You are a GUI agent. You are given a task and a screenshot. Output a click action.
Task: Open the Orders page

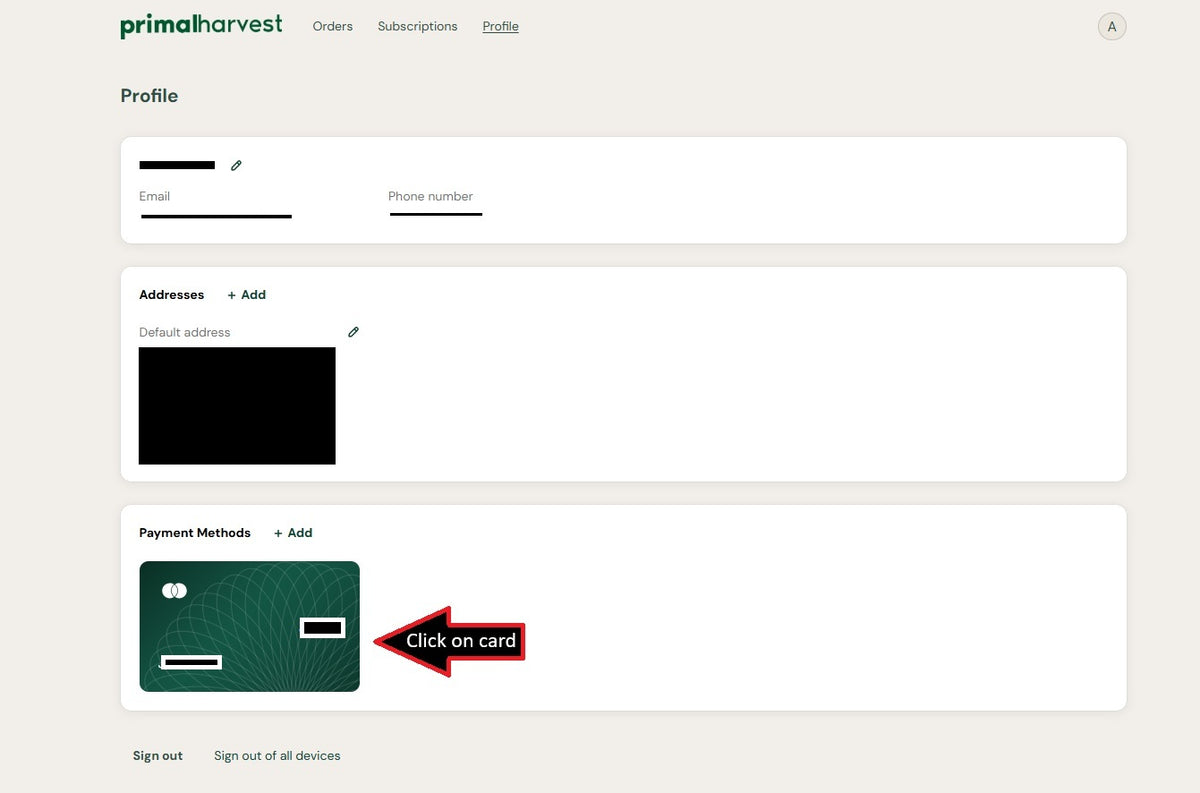[x=332, y=27]
